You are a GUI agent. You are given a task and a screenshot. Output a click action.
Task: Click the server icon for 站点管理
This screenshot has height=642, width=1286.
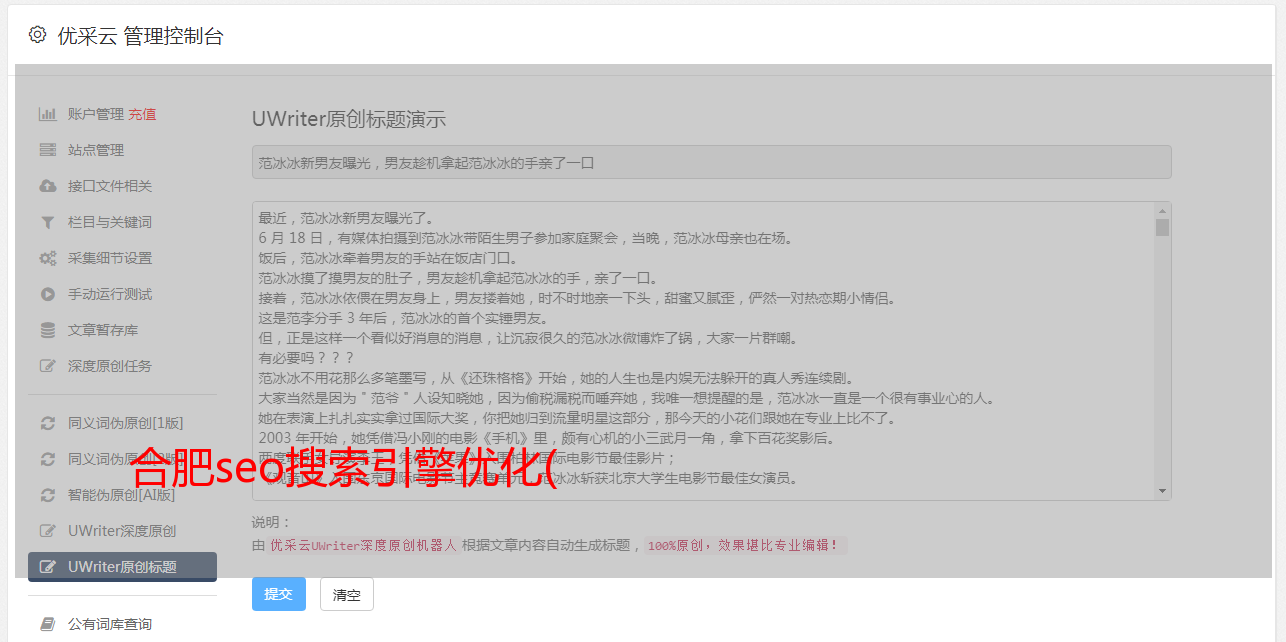pyautogui.click(x=47, y=150)
